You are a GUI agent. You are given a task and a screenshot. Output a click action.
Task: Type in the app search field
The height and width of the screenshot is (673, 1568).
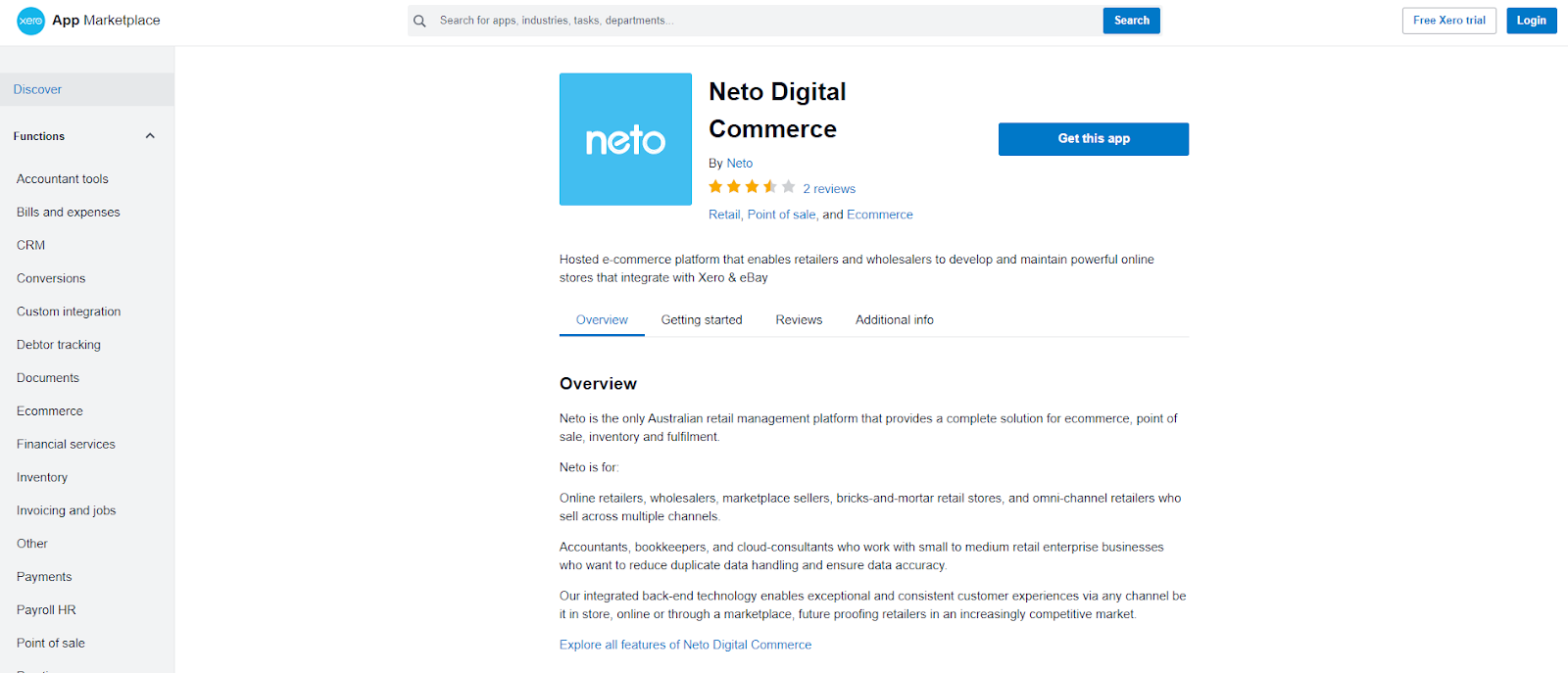coord(764,21)
